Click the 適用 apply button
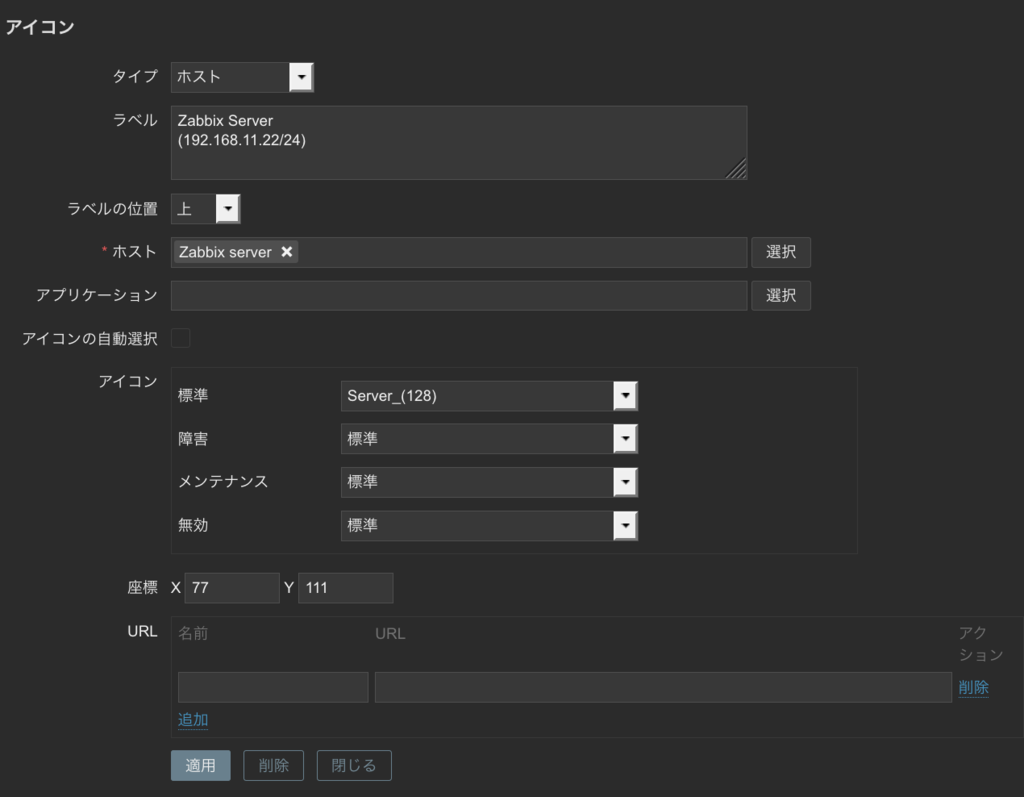1024x797 pixels. click(200, 766)
